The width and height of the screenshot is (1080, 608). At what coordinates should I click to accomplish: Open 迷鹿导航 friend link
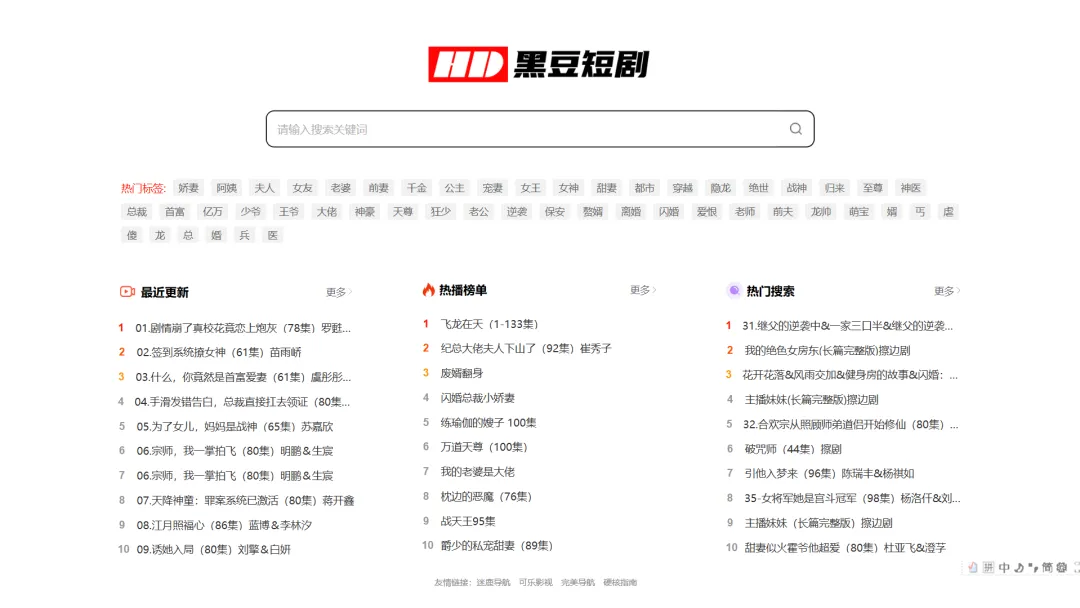coord(493,583)
